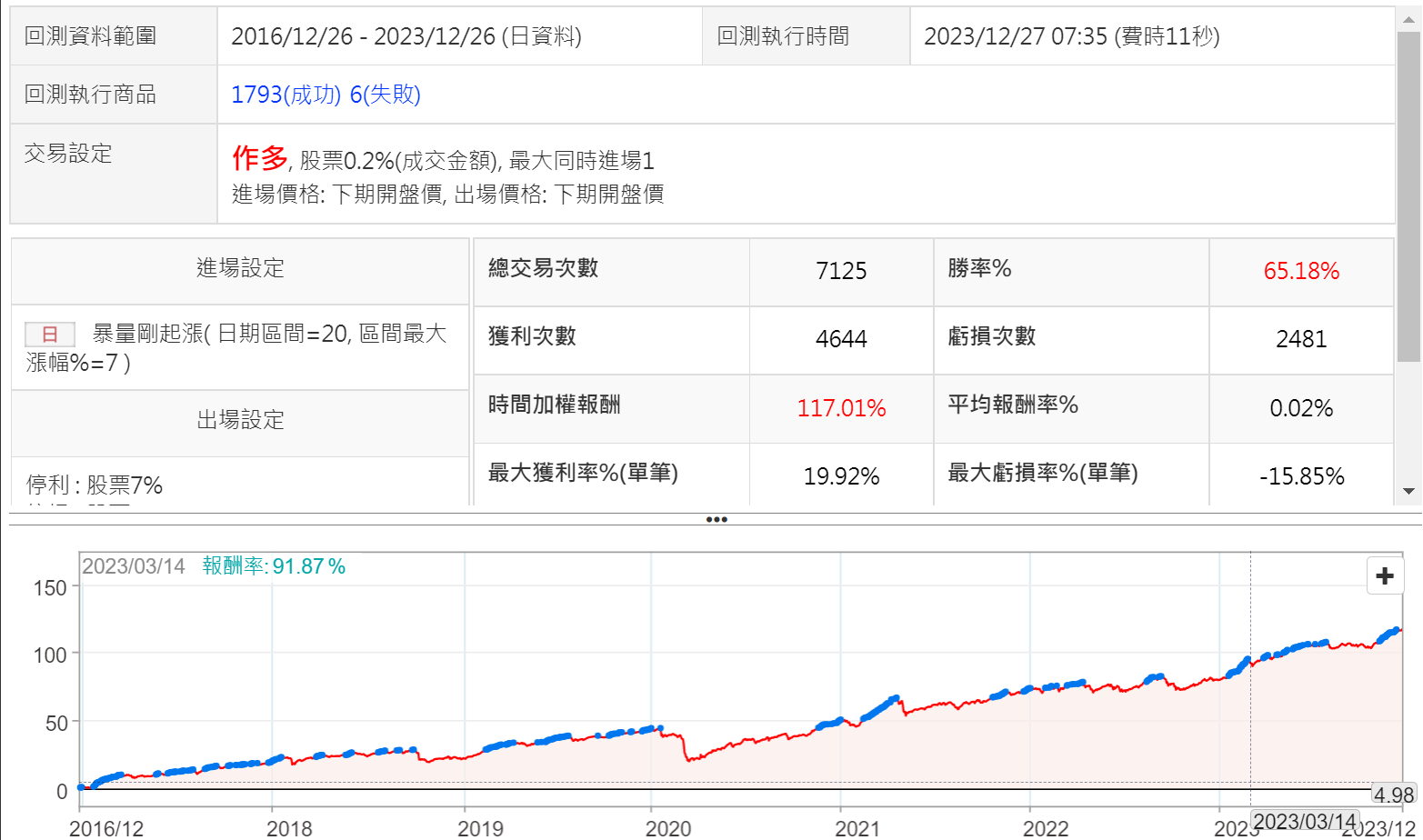Click the 4.98 value label on chart
Viewport: 1423px width, 840px height.
click(1393, 795)
